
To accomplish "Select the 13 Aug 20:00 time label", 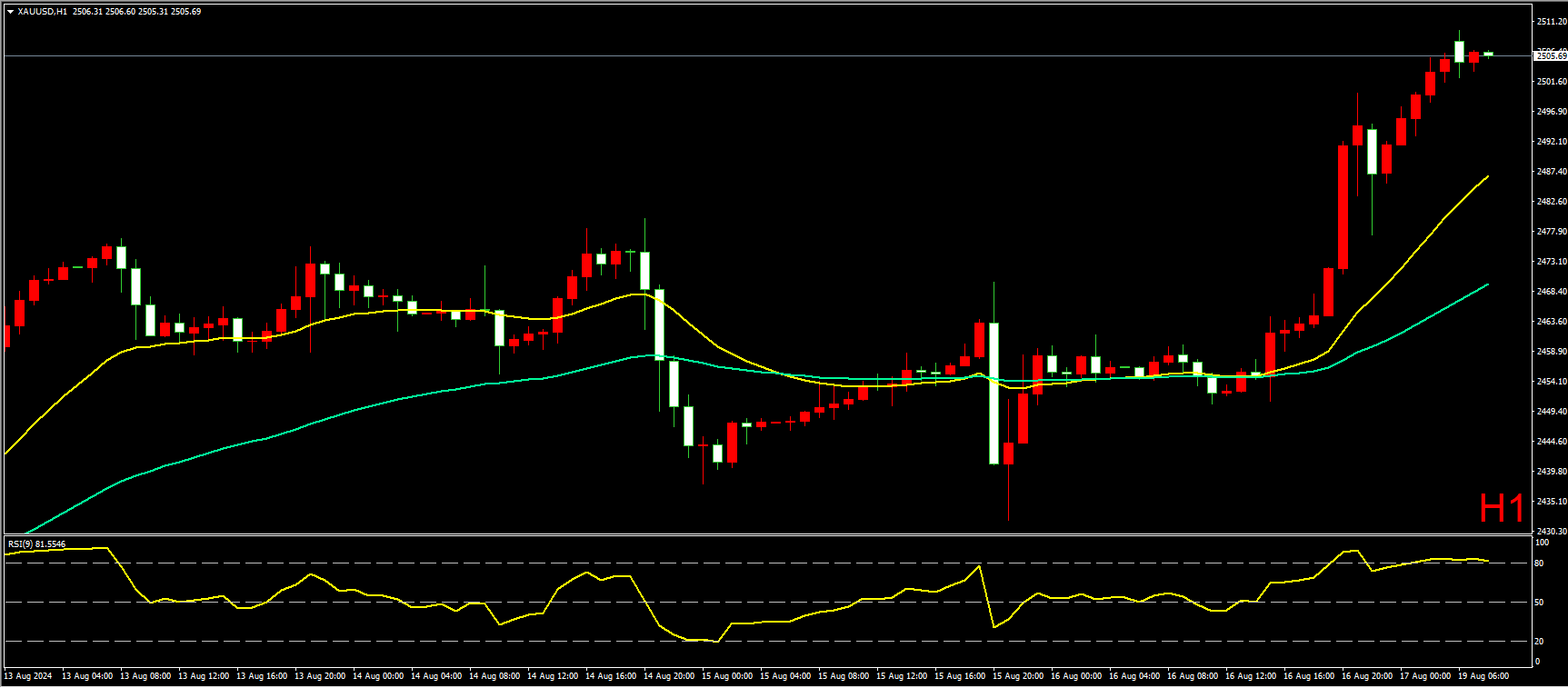I will [320, 676].
